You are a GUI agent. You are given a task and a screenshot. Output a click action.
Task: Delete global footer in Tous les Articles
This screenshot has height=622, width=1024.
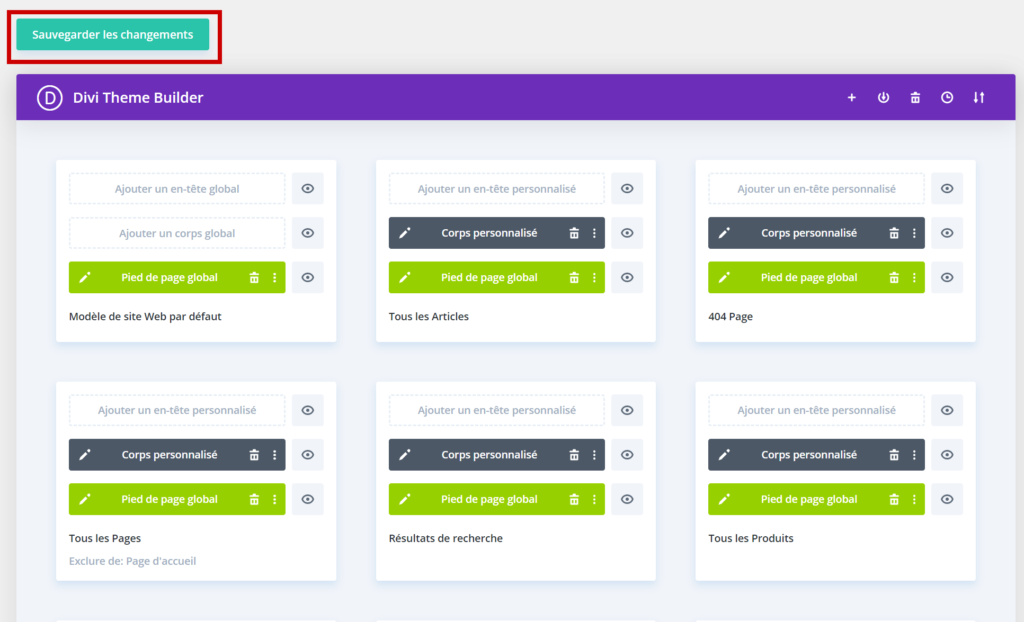(x=574, y=278)
